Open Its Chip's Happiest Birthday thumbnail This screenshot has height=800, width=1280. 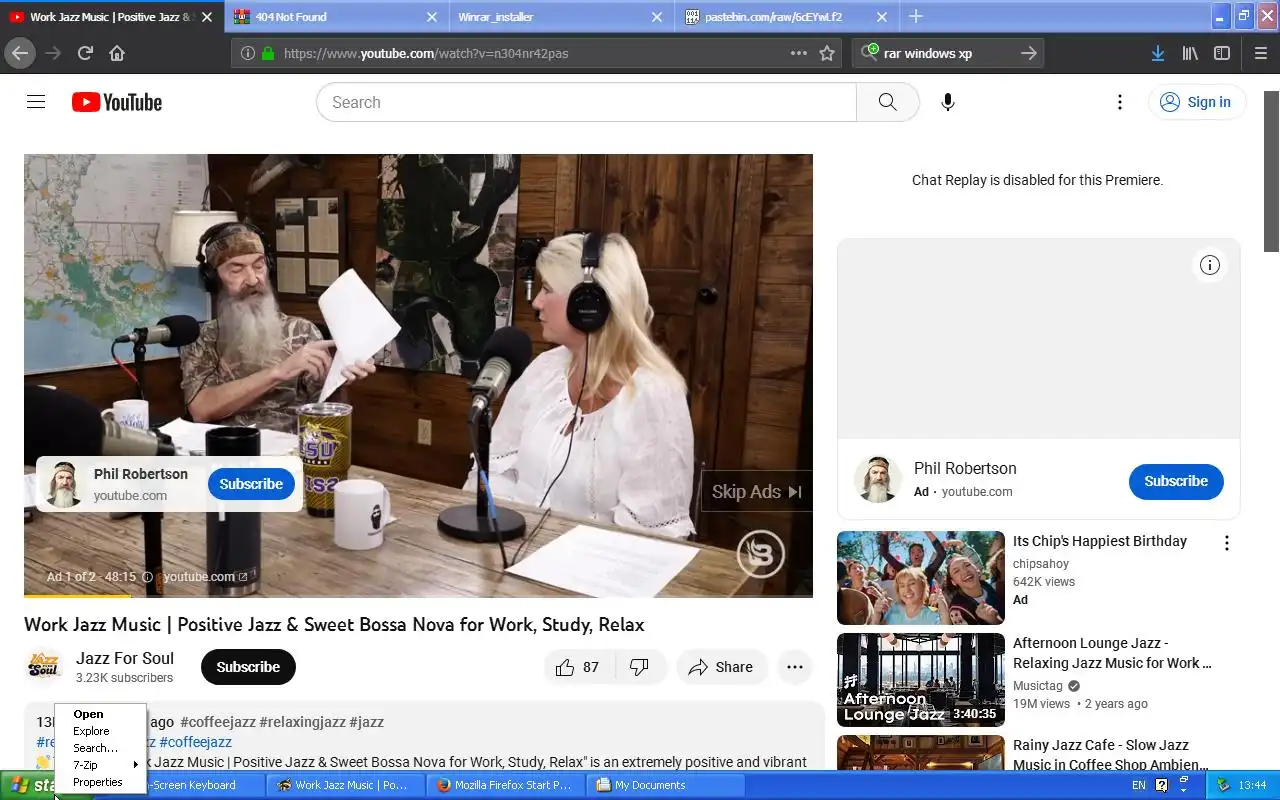point(920,578)
